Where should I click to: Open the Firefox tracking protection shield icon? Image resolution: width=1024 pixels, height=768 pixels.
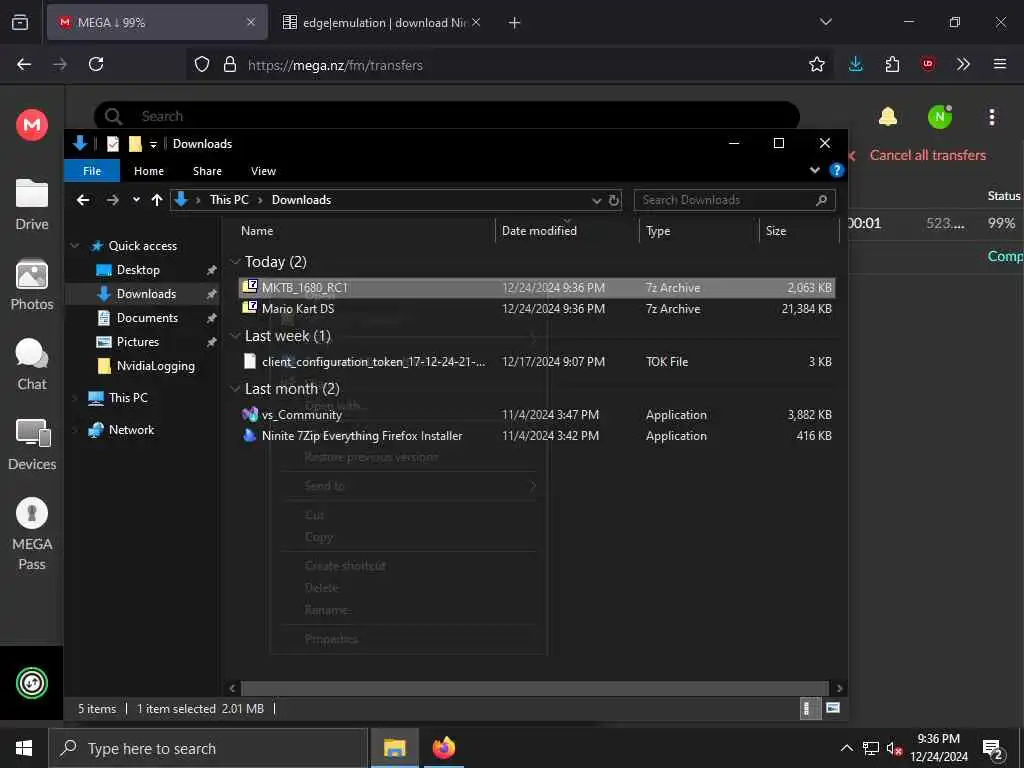tap(202, 64)
